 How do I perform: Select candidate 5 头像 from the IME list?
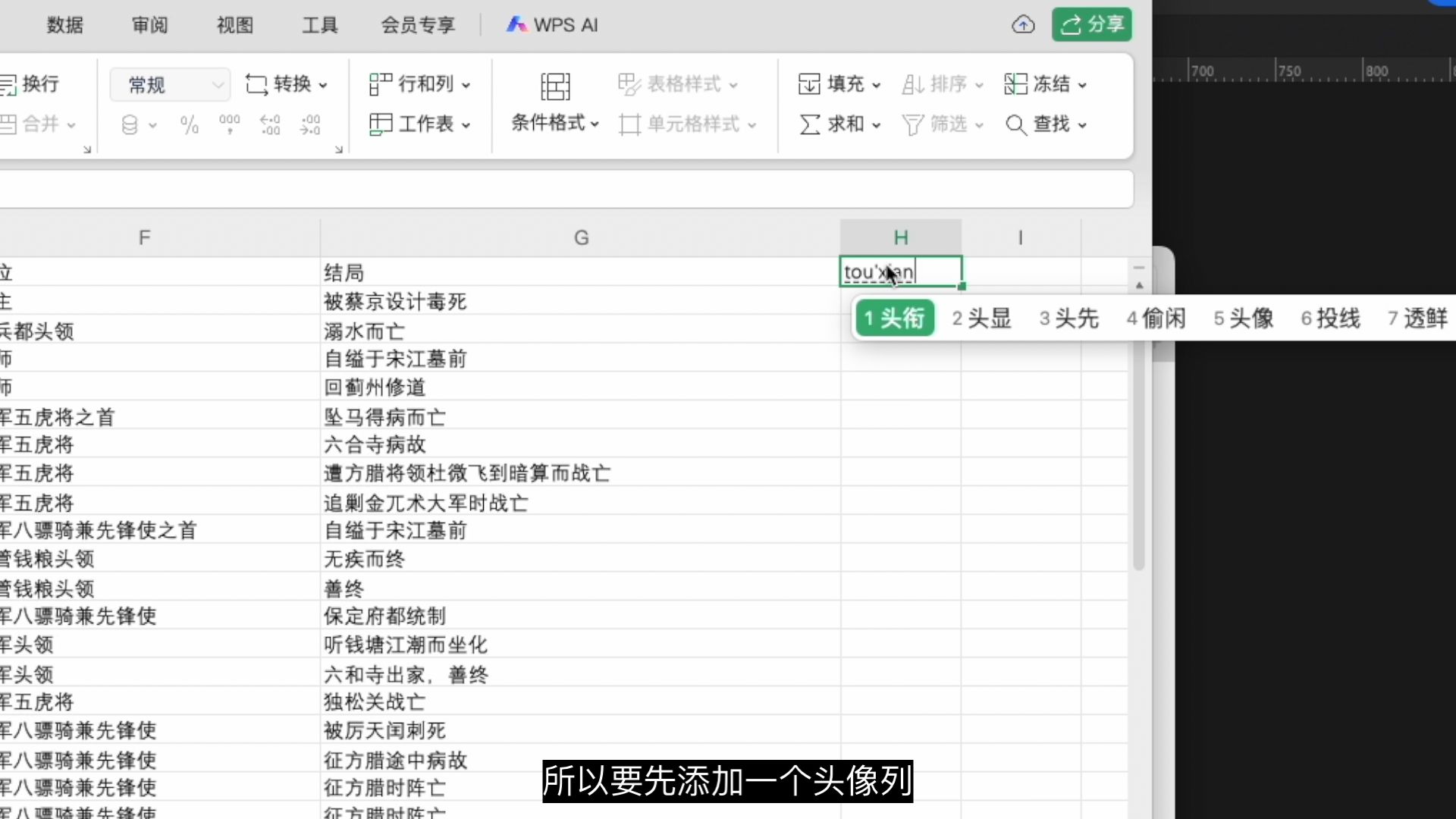[1243, 318]
